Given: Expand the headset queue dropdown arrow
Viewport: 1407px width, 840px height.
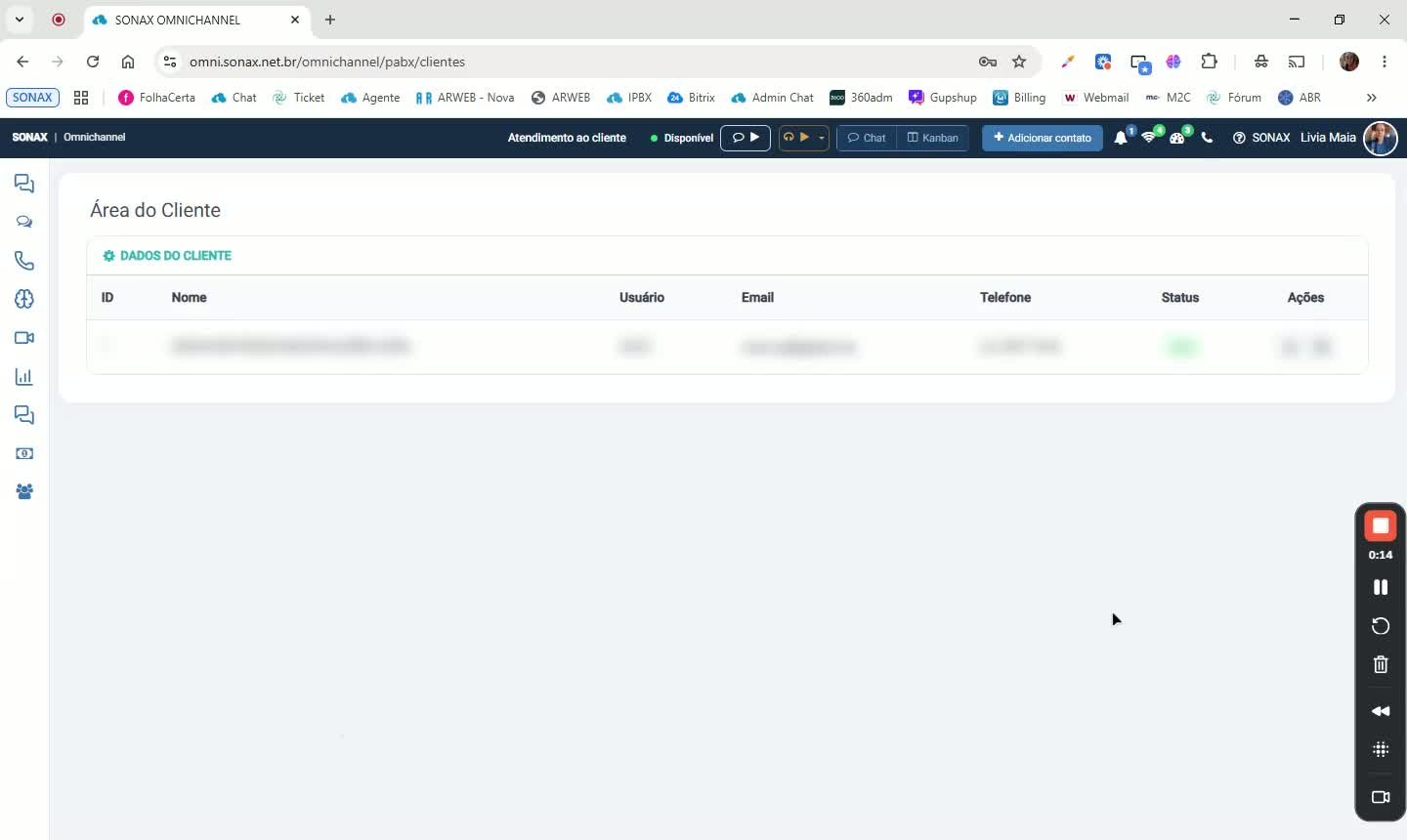Looking at the screenshot, I should point(822,138).
